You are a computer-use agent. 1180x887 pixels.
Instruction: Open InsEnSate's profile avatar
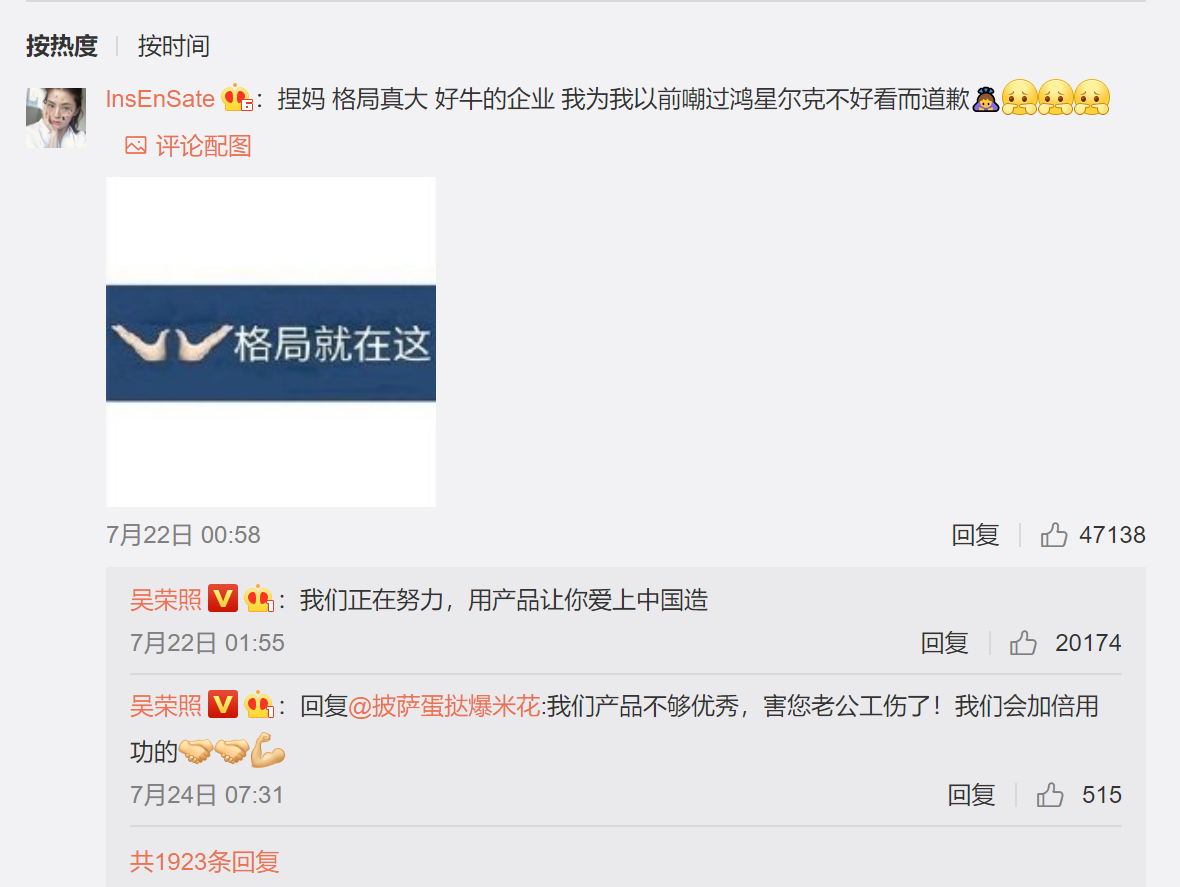point(56,117)
